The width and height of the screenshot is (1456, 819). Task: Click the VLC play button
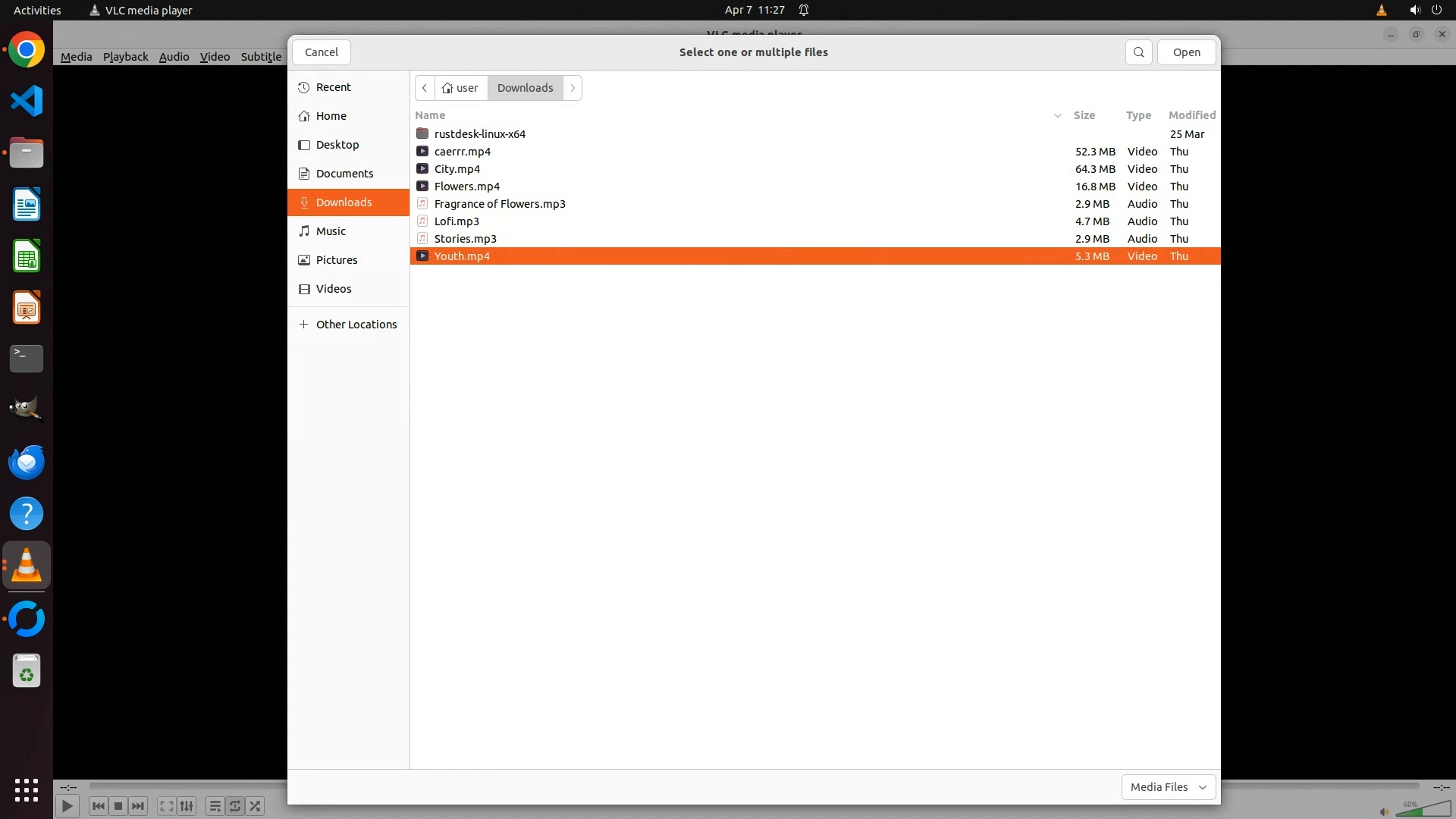(x=67, y=806)
